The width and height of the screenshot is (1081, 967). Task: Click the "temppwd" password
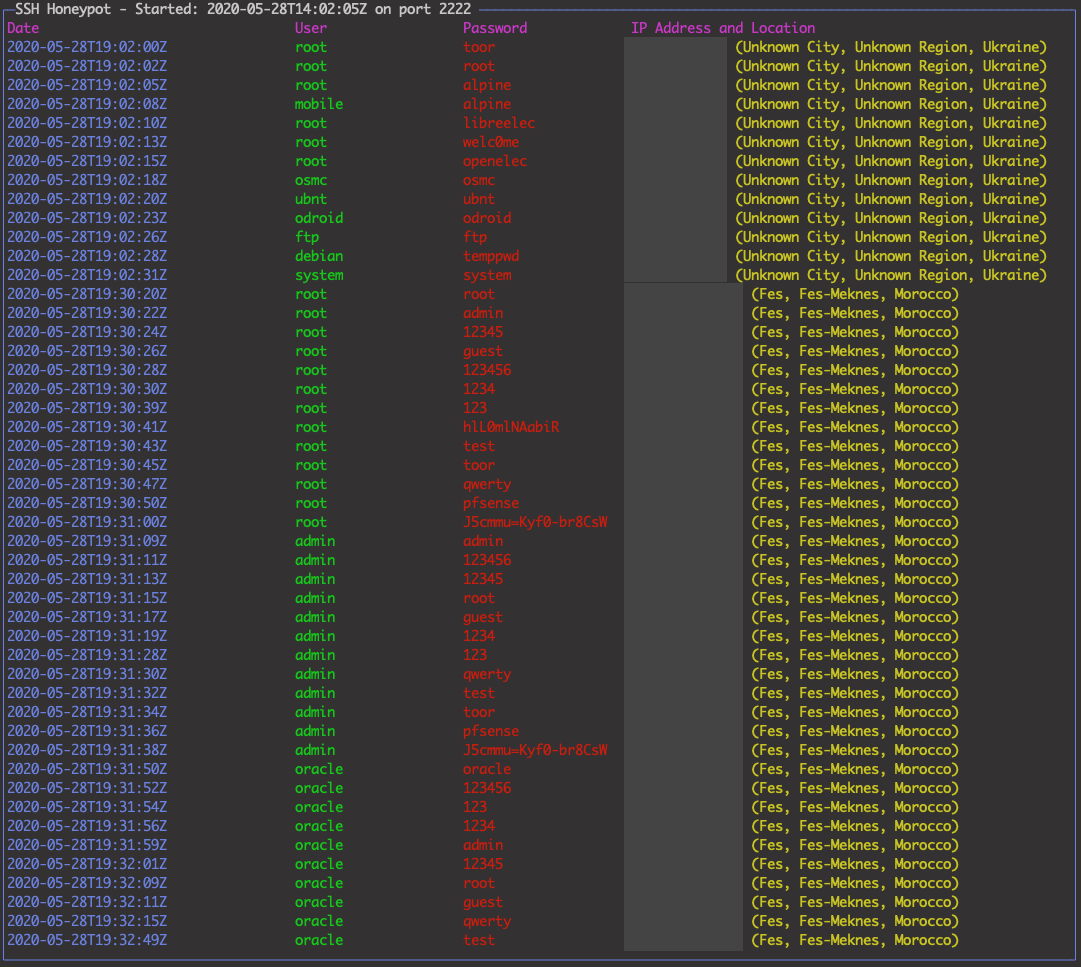[x=491, y=256]
